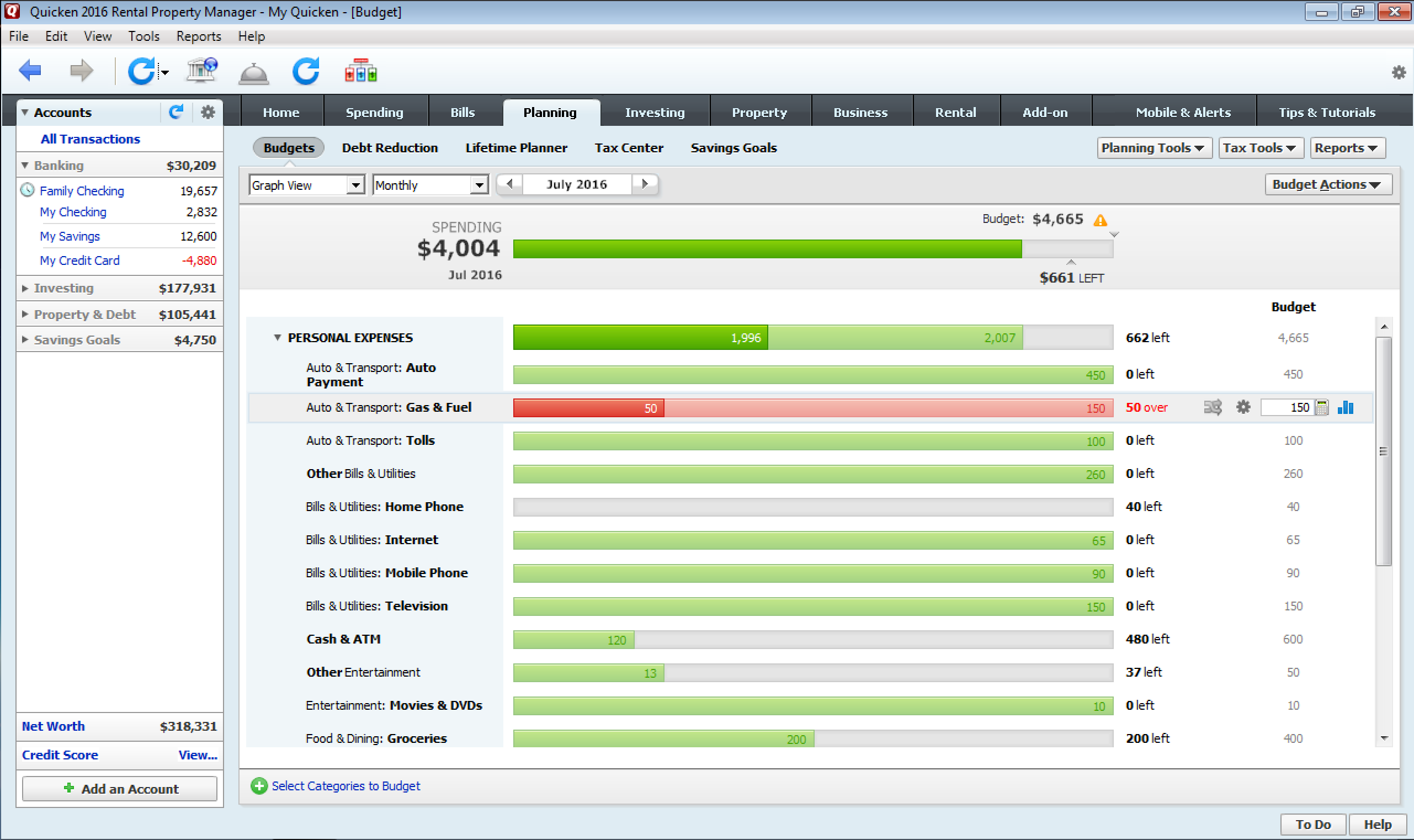
Task: Click the sync/refresh icon in Accounts panel
Action: point(176,111)
